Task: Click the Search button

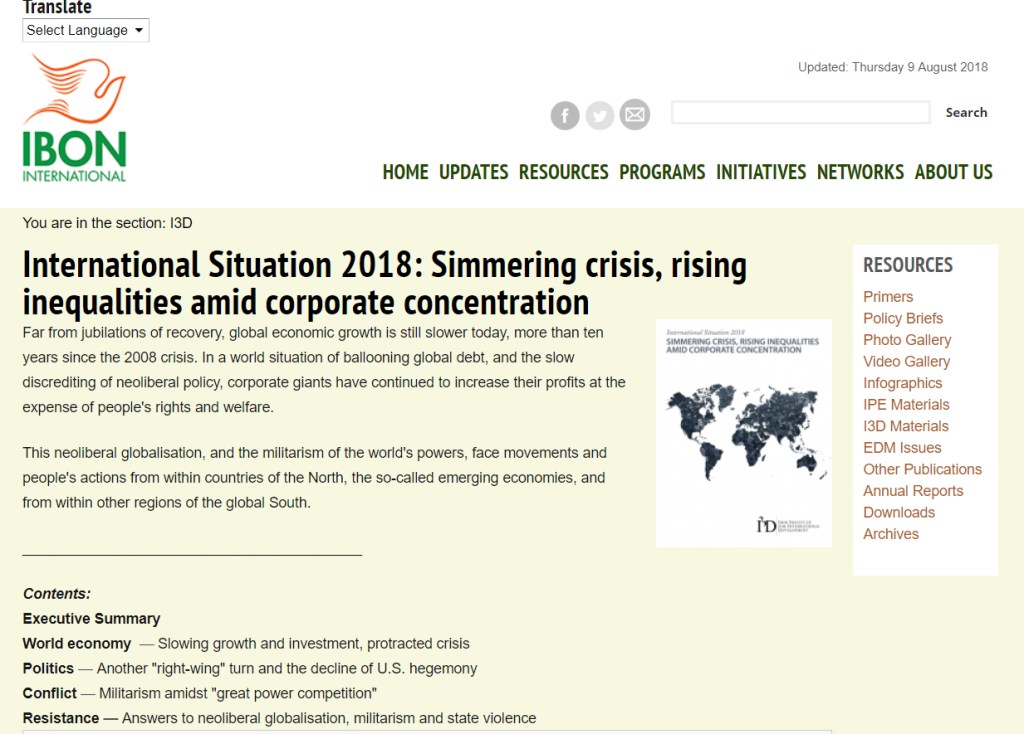Action: click(x=965, y=112)
